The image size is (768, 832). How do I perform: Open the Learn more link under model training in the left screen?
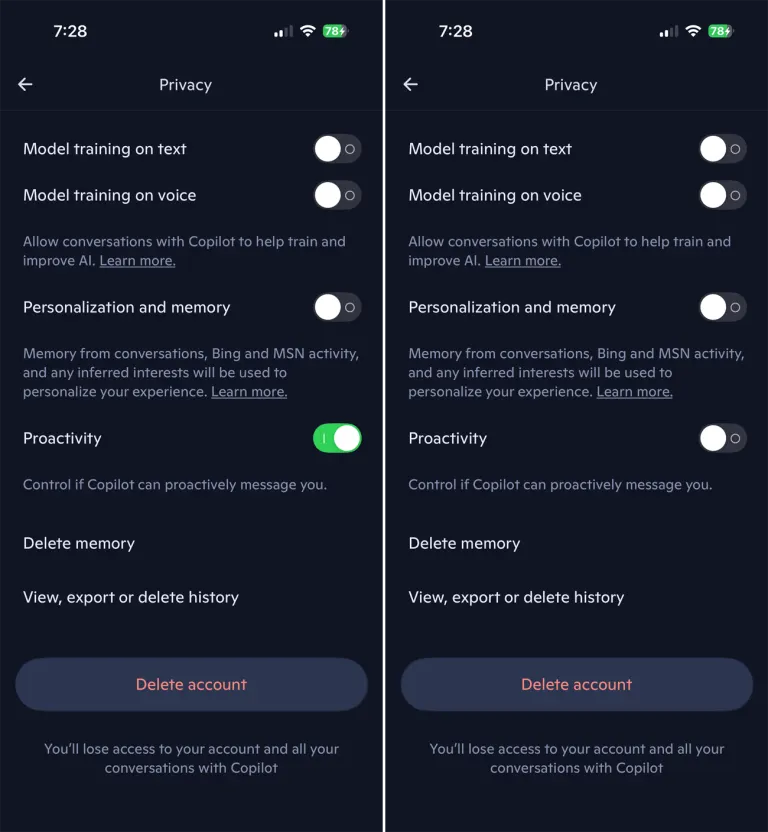pos(137,261)
